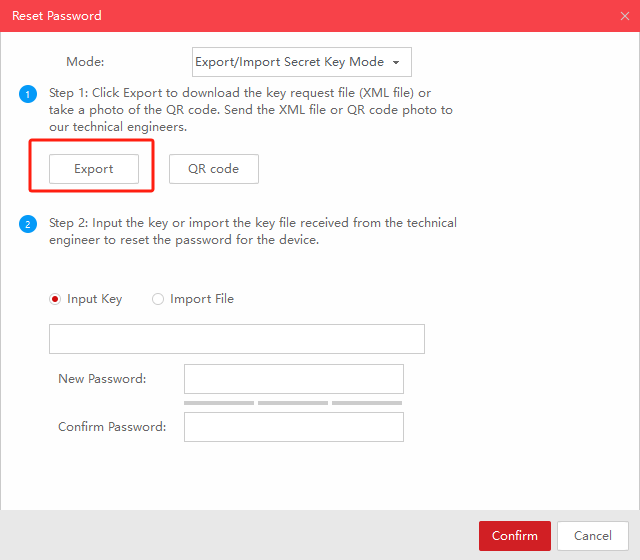Click the New Password field
Image resolution: width=640 pixels, height=560 pixels.
click(x=294, y=379)
